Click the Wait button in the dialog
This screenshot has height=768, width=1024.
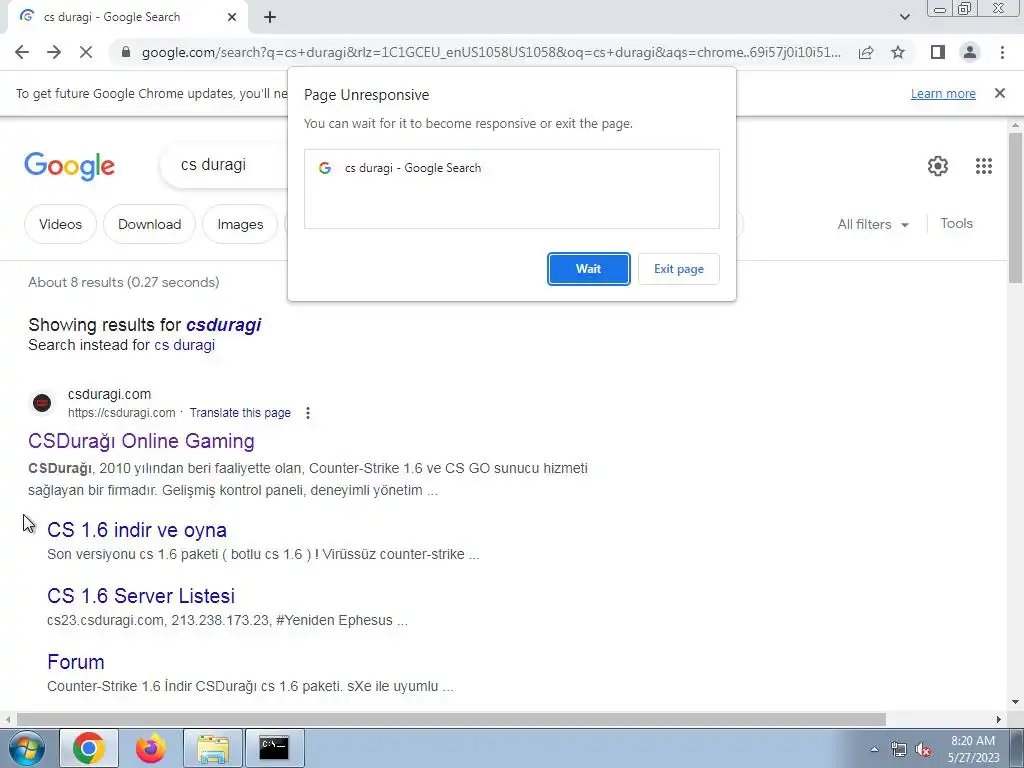click(588, 269)
